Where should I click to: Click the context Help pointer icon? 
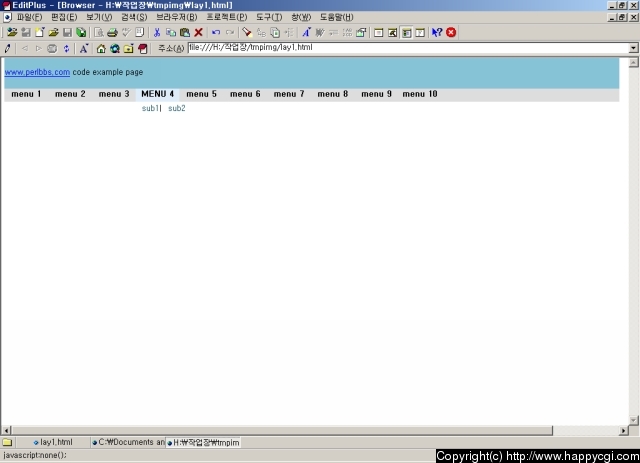point(437,33)
